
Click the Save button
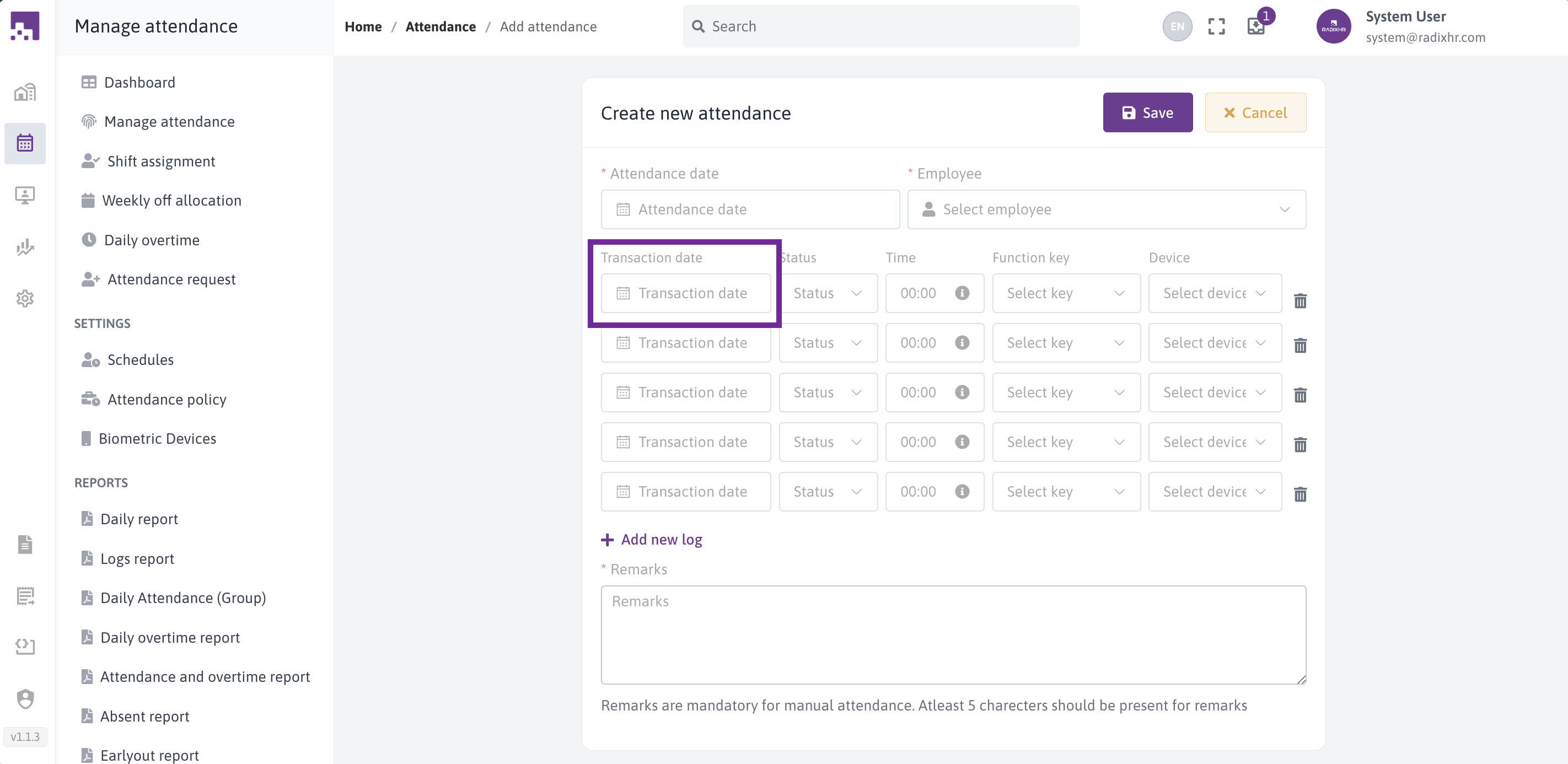pos(1147,112)
